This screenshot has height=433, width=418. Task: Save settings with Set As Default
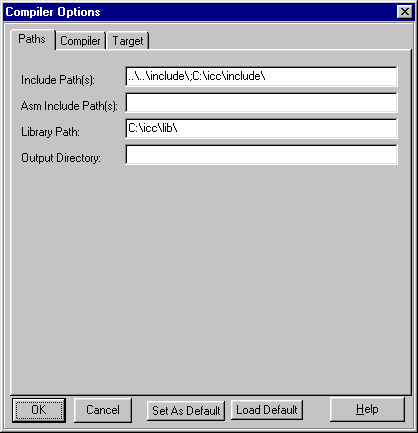point(186,410)
